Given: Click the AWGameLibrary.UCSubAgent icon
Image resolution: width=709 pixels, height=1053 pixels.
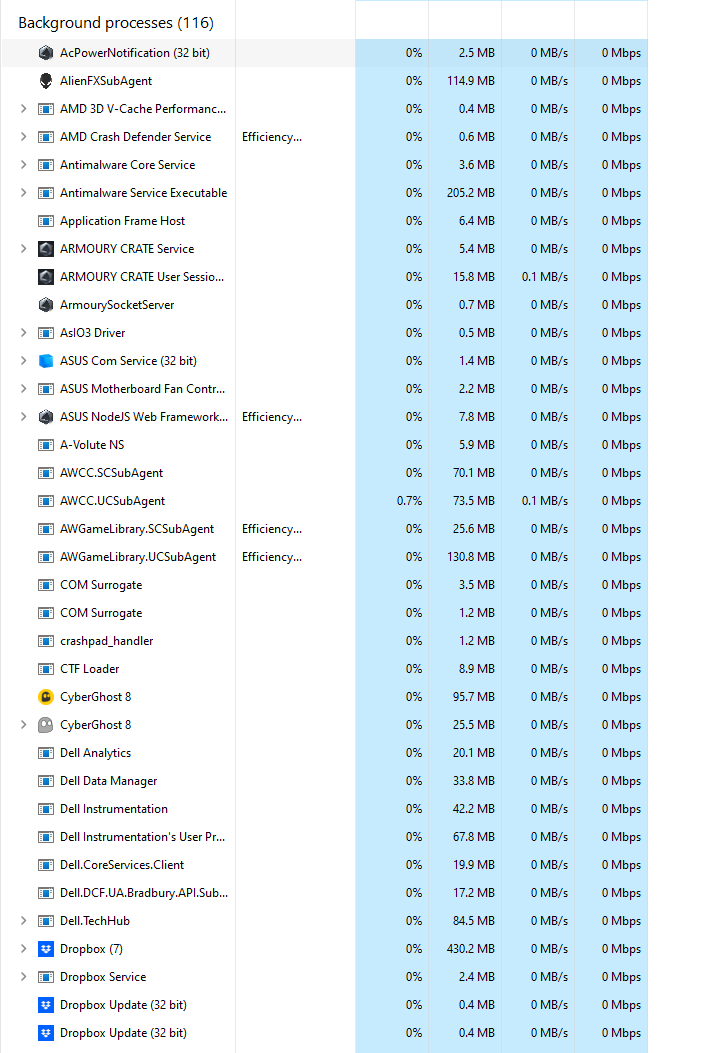Looking at the screenshot, I should [x=46, y=557].
